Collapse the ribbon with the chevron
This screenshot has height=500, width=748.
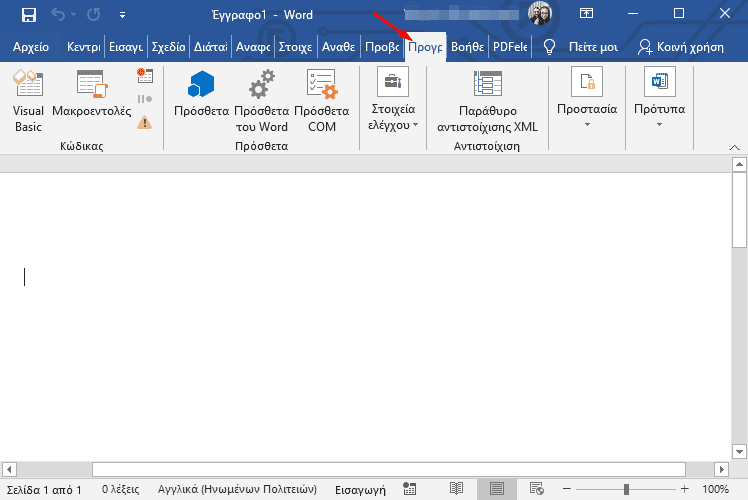(735, 147)
